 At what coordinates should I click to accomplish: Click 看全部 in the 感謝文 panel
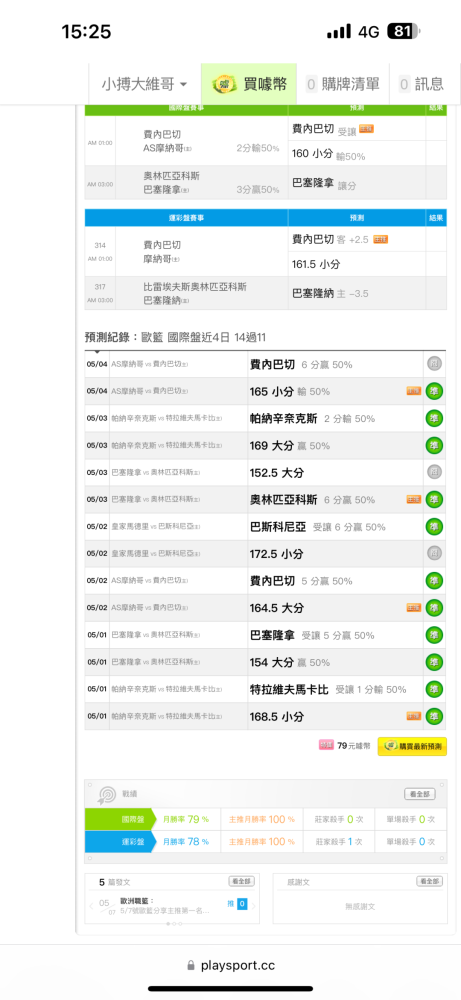(x=429, y=881)
